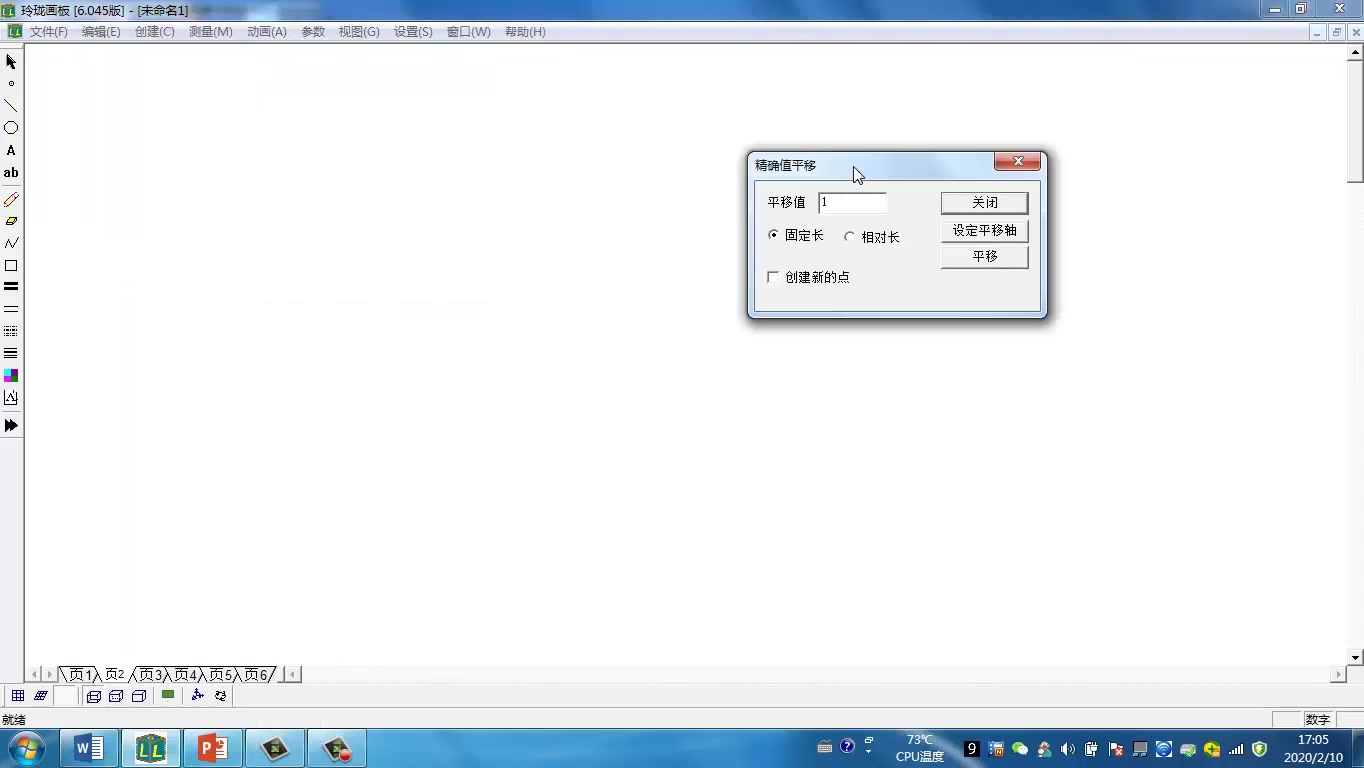Open the 测量(M) menu

(210, 32)
